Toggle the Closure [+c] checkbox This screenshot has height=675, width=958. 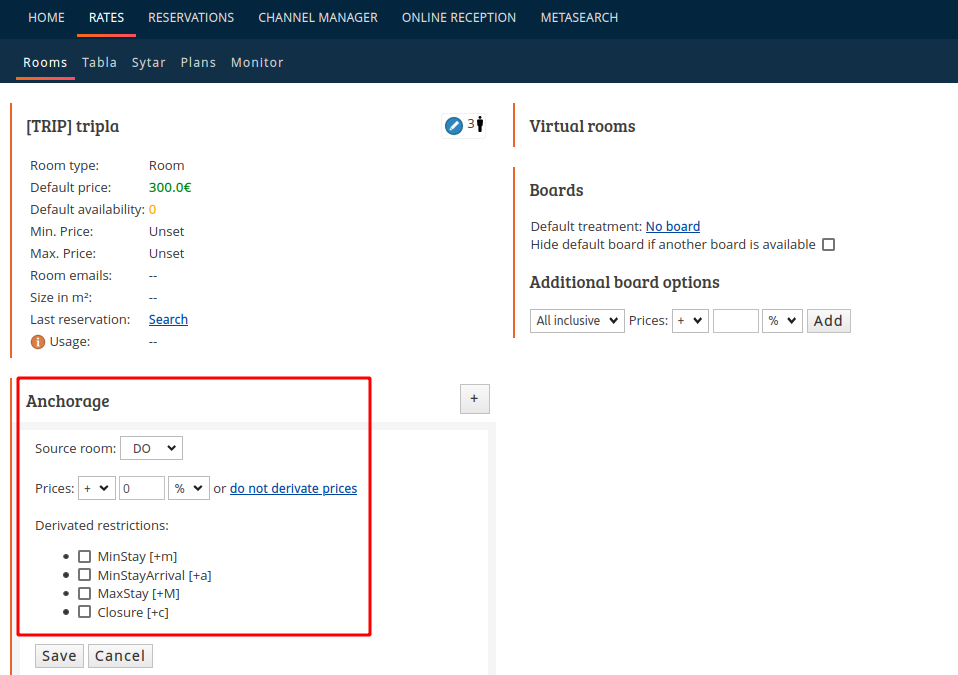pyautogui.click(x=84, y=611)
